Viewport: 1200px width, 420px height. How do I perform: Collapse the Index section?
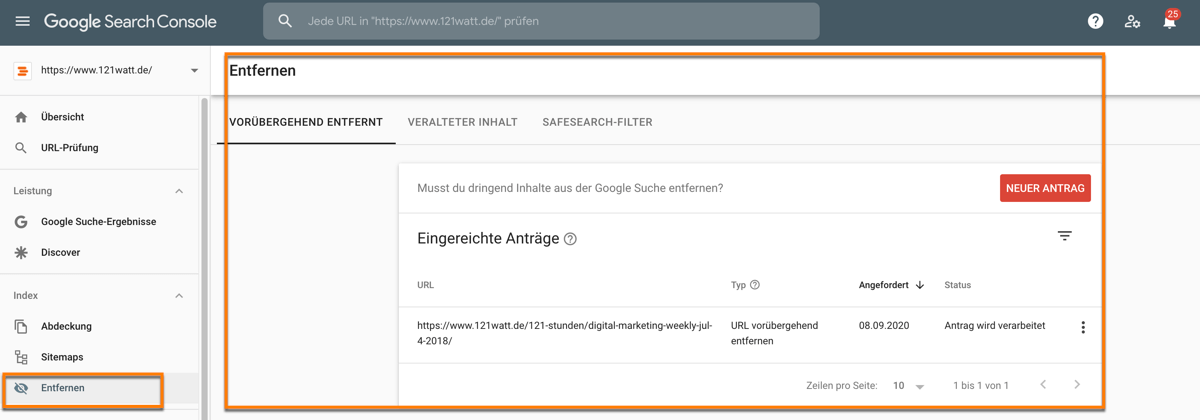(x=179, y=296)
